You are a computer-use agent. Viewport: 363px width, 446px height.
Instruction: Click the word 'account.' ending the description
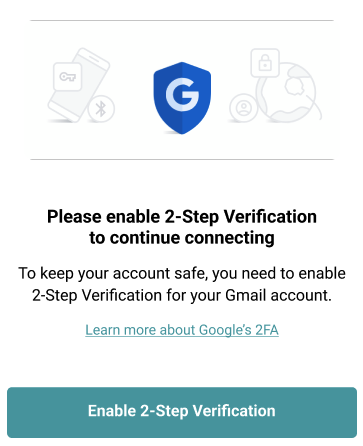(x=301, y=295)
